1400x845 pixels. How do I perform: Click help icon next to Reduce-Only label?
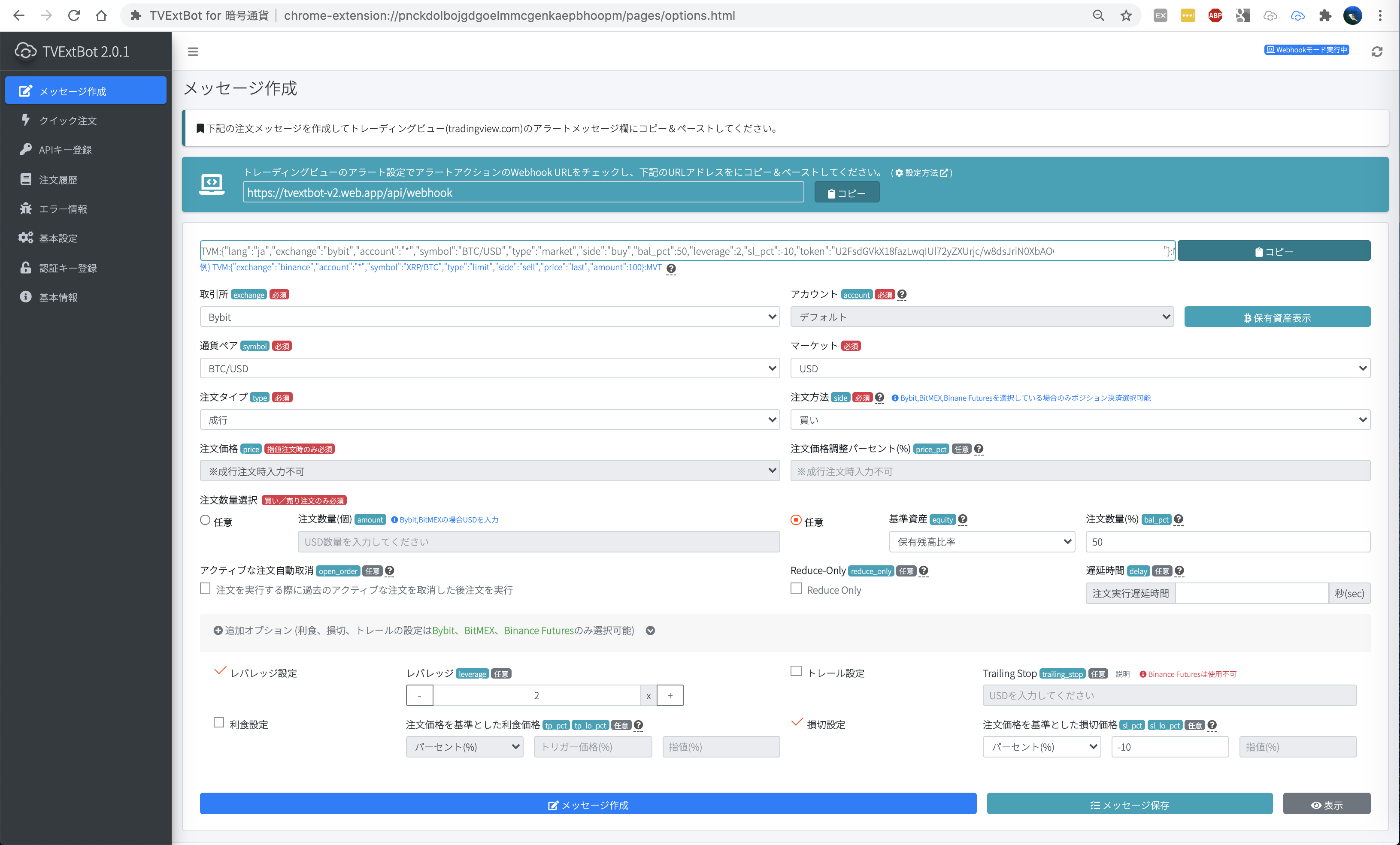coord(923,571)
